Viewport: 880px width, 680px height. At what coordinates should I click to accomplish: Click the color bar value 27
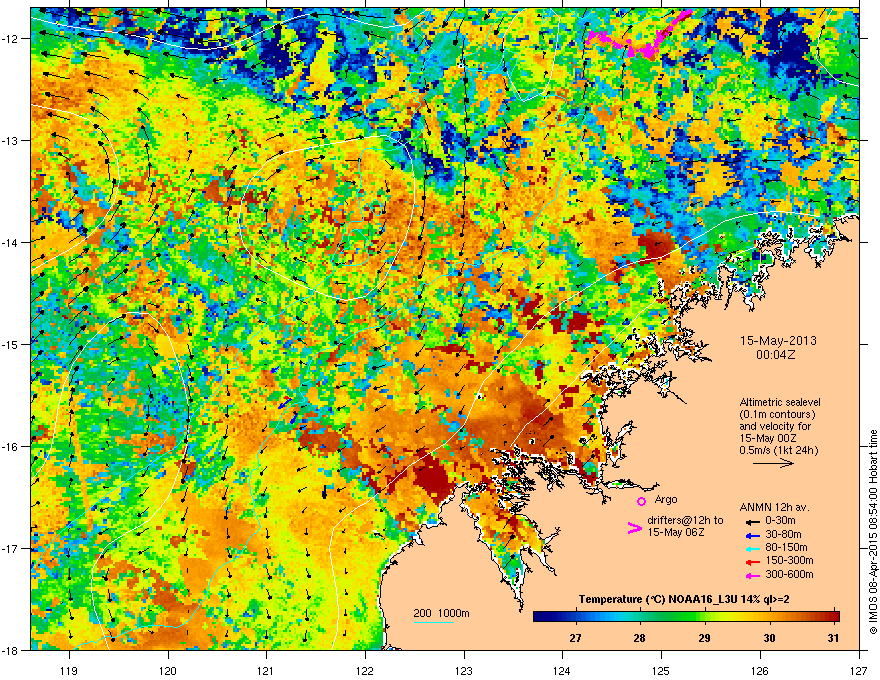click(575, 638)
